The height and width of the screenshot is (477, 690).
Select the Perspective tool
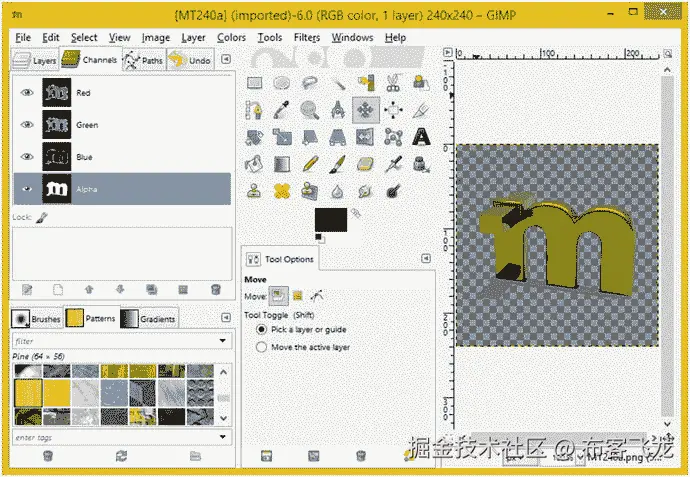[338, 137]
